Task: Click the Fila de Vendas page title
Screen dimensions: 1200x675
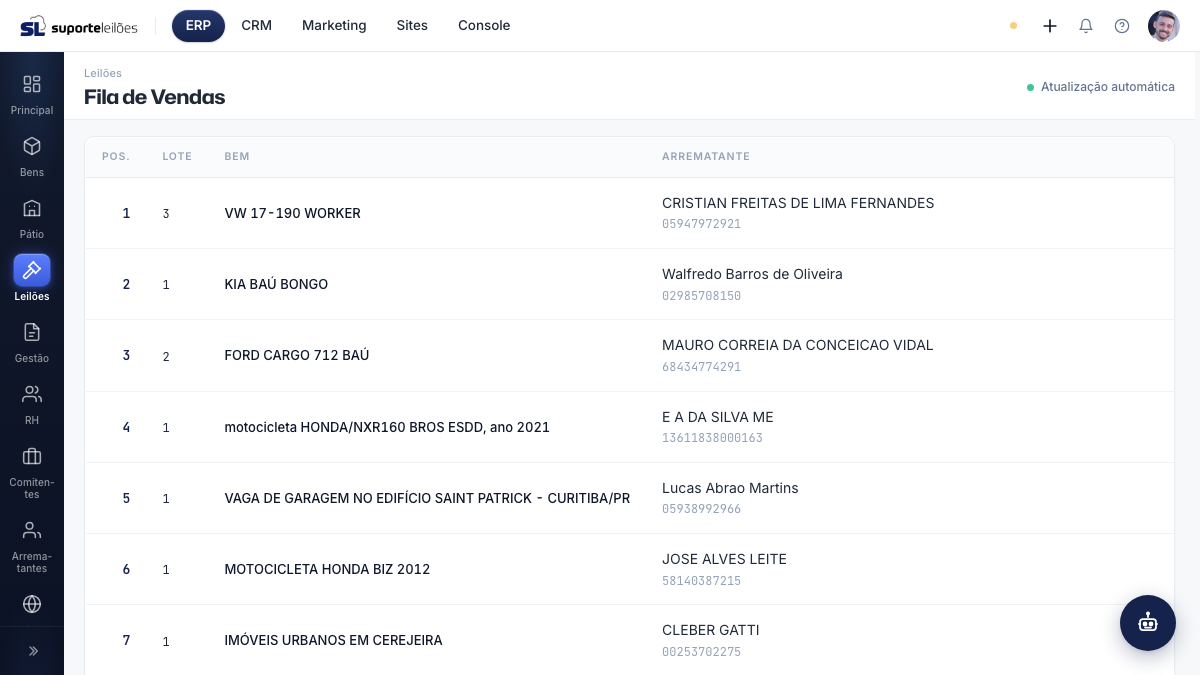Action: pos(154,97)
